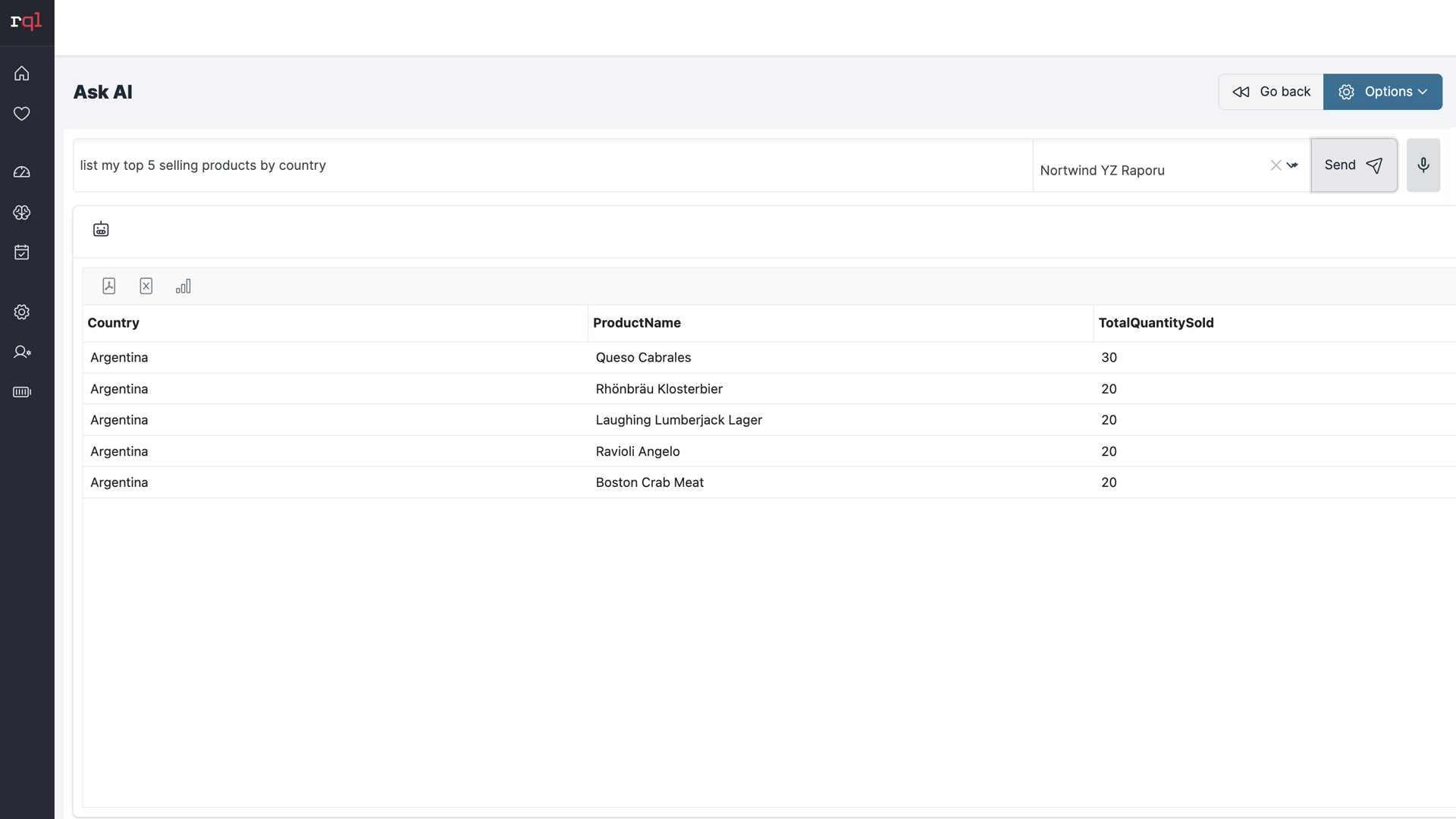1456x819 pixels.
Task: Open the settings gear in sidebar
Action: tap(22, 312)
